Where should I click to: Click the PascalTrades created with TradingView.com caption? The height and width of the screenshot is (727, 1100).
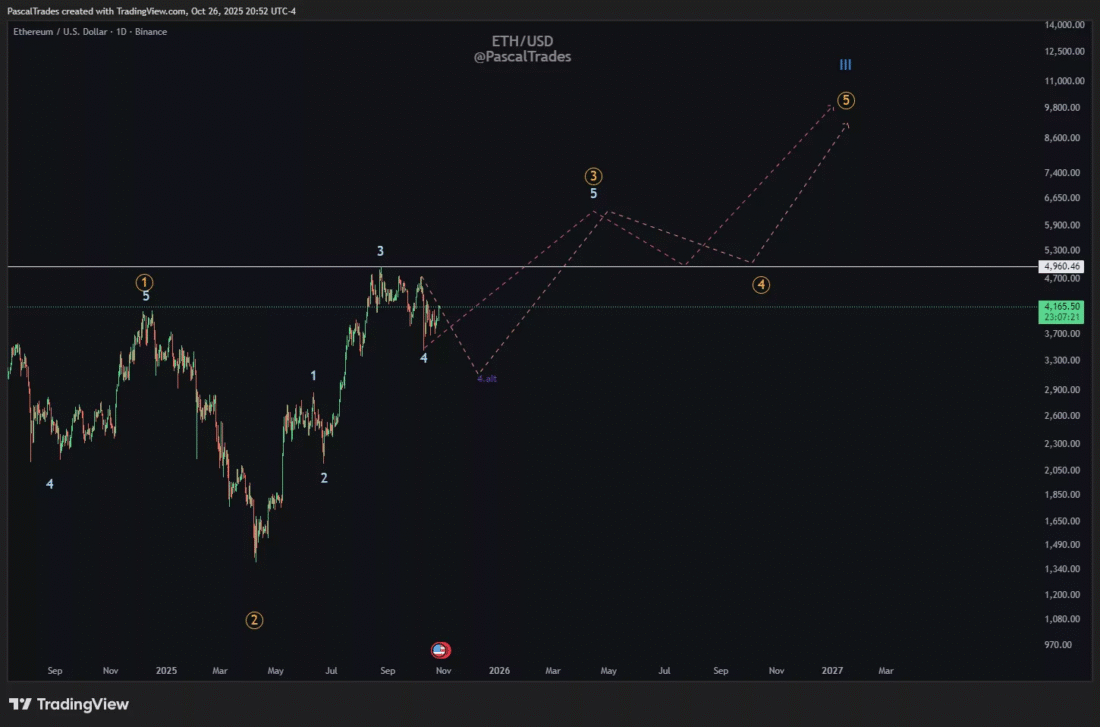(150, 11)
